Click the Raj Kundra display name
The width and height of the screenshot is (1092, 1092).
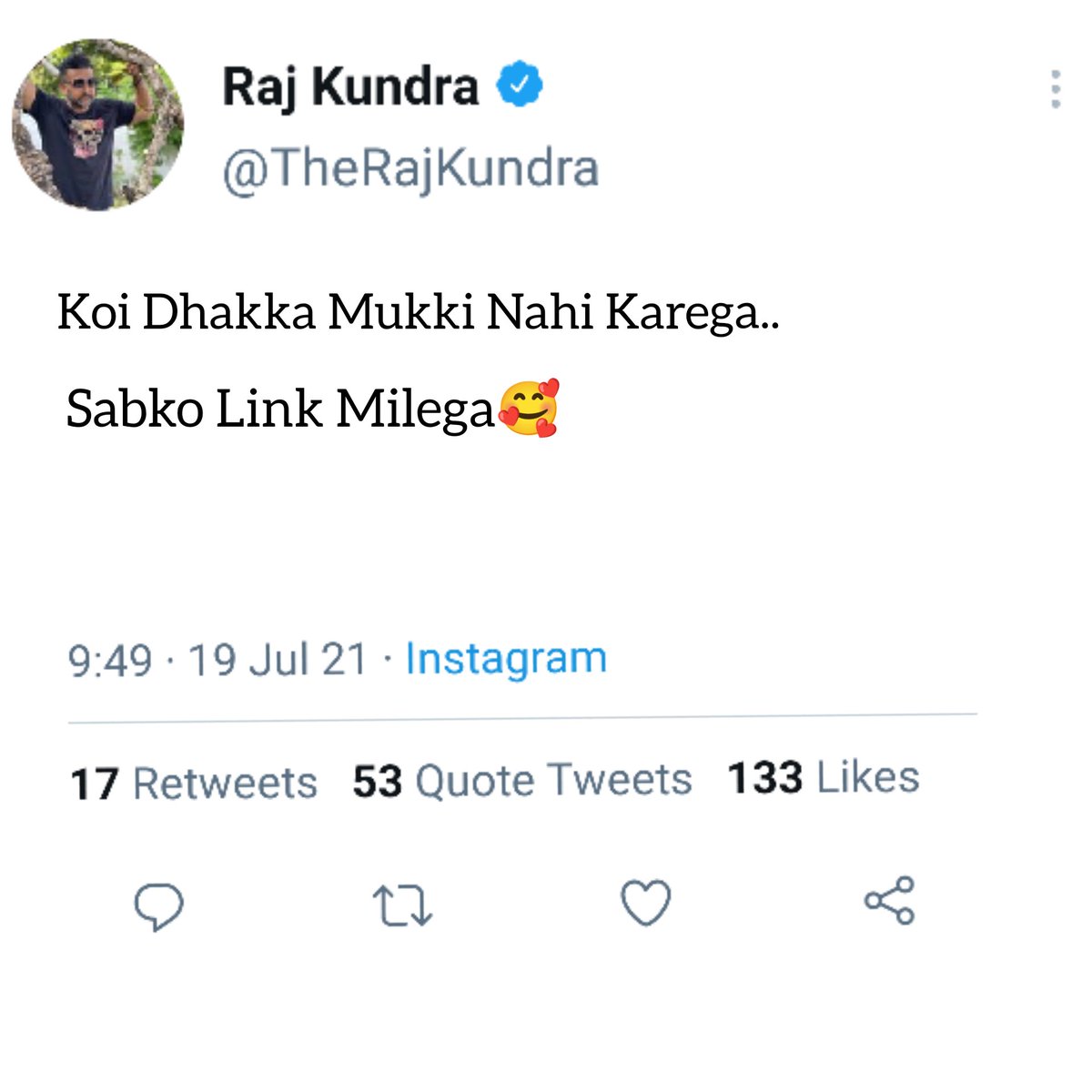350,87
